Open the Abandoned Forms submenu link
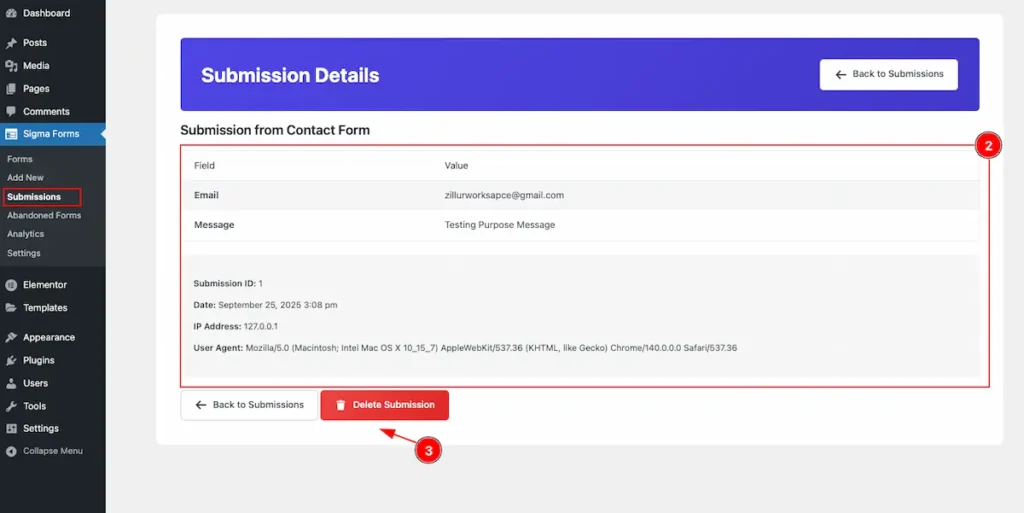This screenshot has width=1024, height=513. tap(44, 215)
